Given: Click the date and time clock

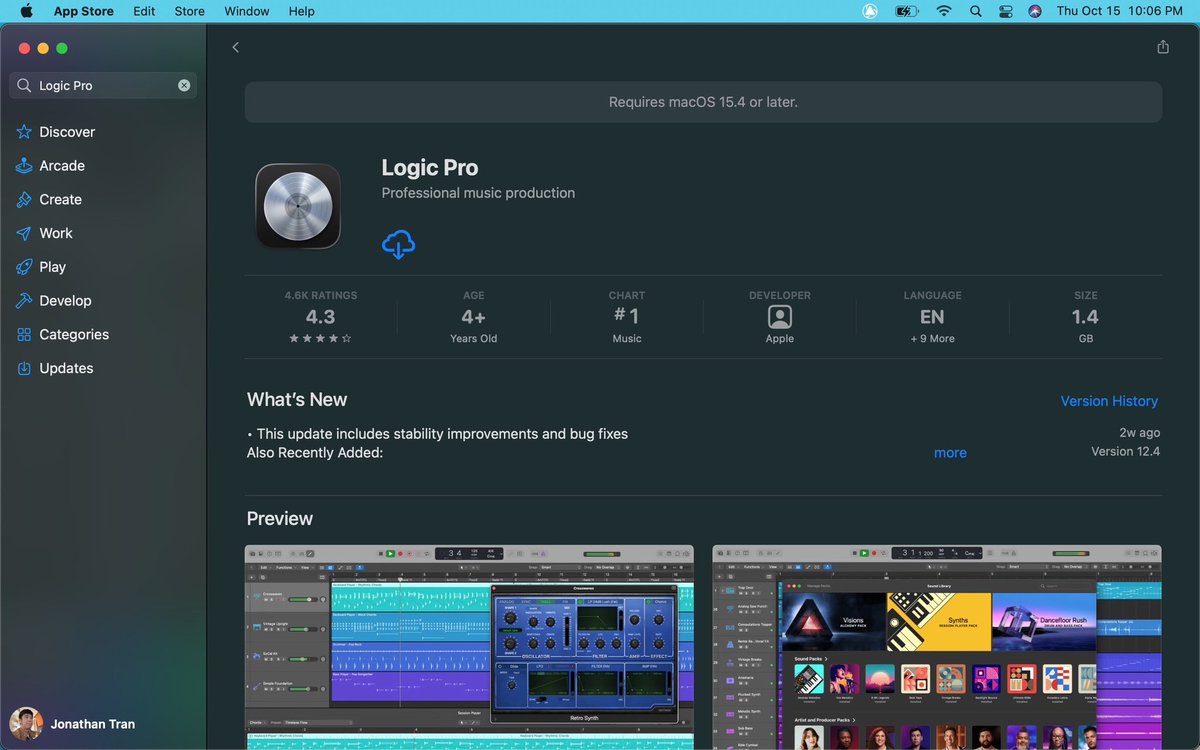Looking at the screenshot, I should (x=1120, y=11).
